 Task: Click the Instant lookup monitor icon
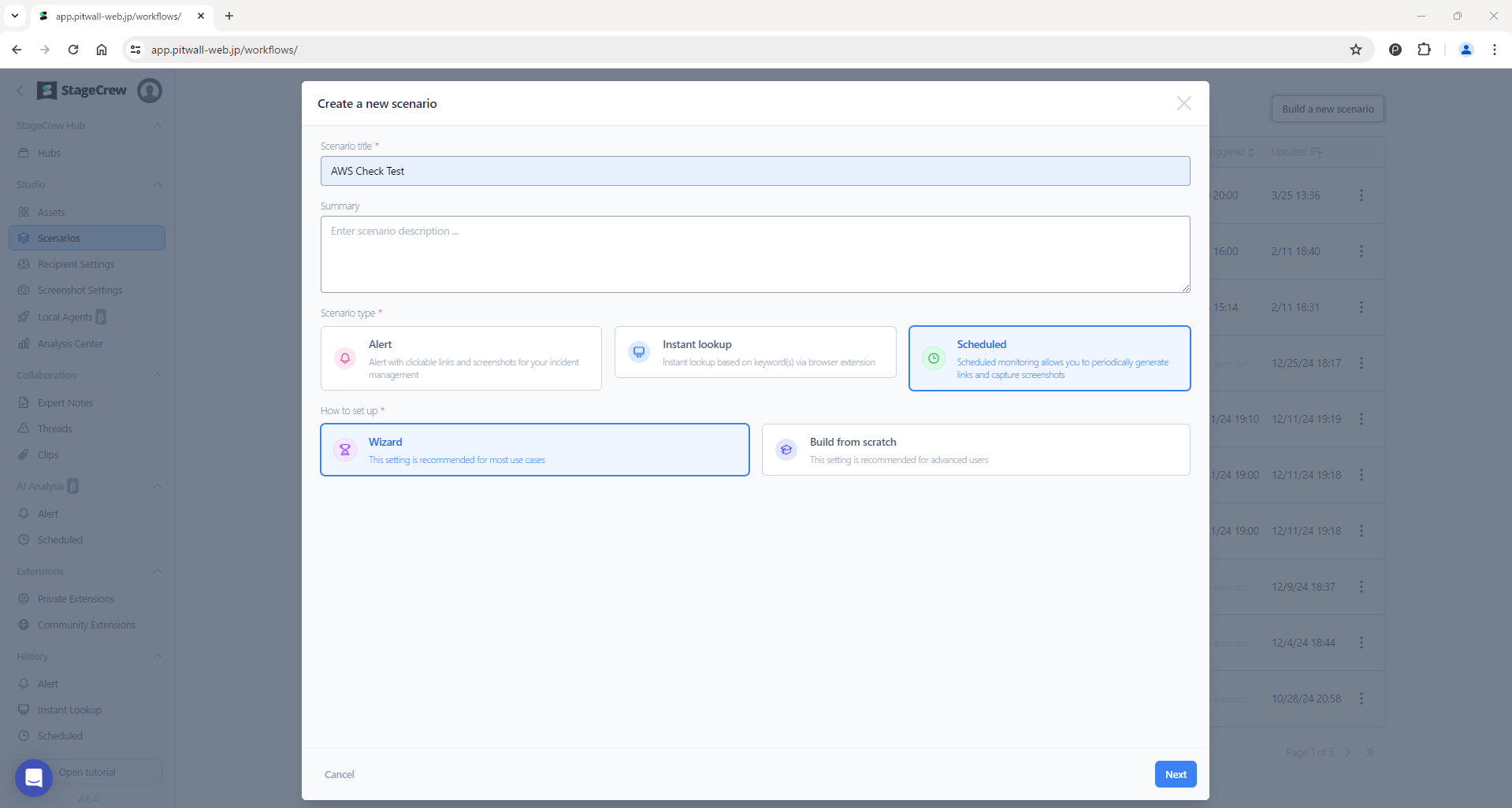[x=639, y=352]
